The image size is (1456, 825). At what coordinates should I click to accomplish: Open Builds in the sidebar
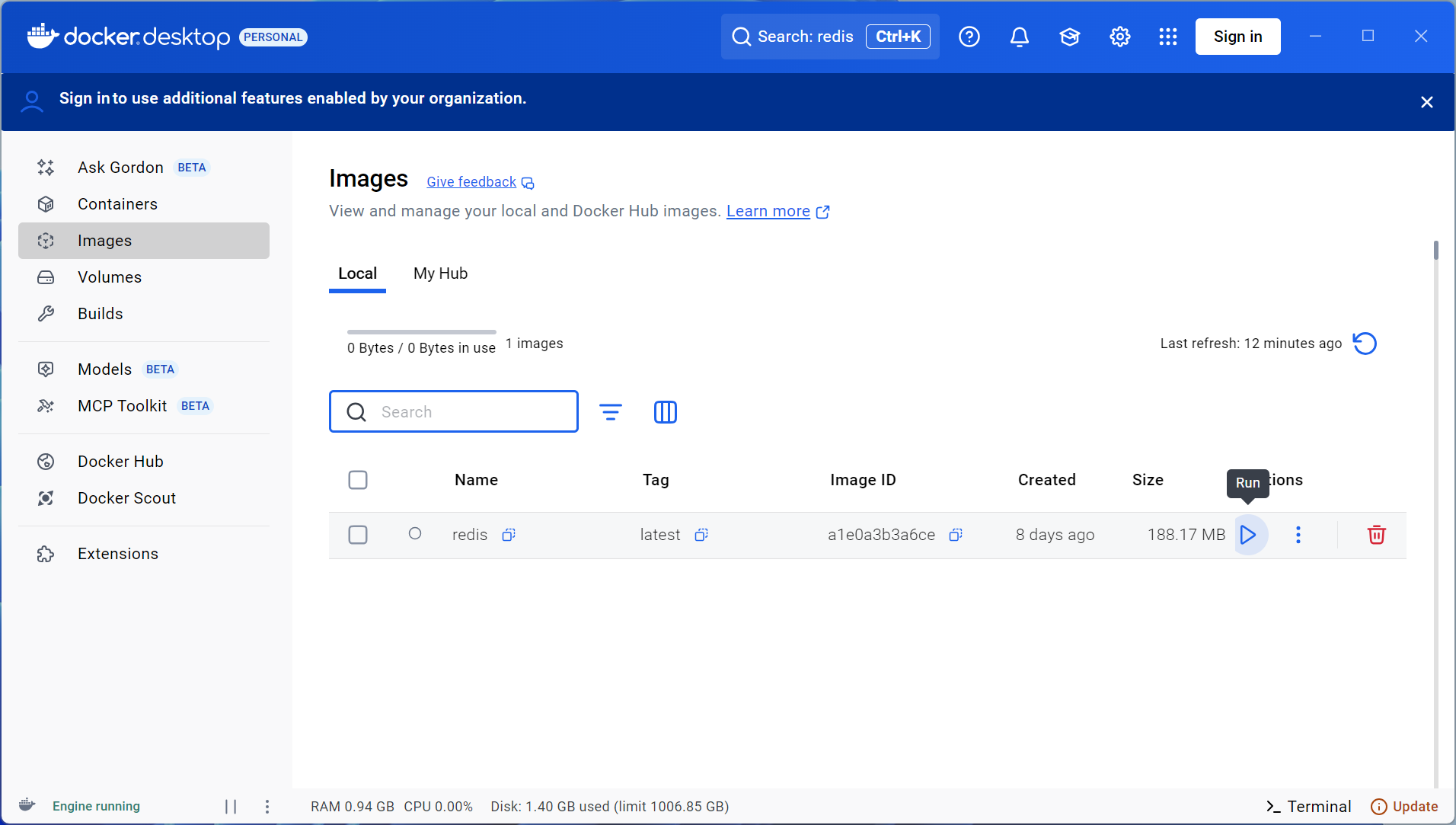tap(144, 314)
